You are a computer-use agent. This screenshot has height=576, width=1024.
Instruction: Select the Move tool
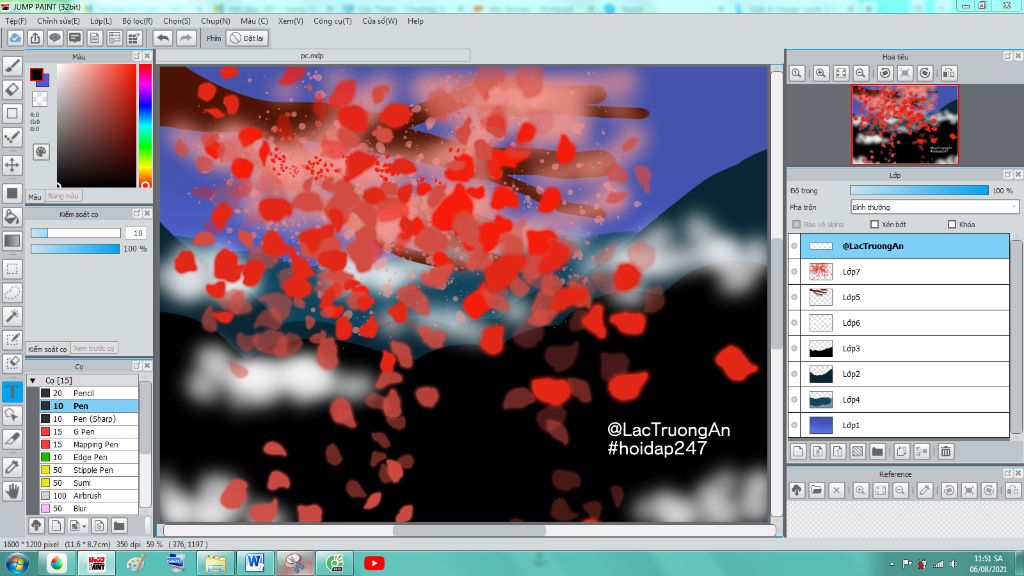(x=12, y=165)
